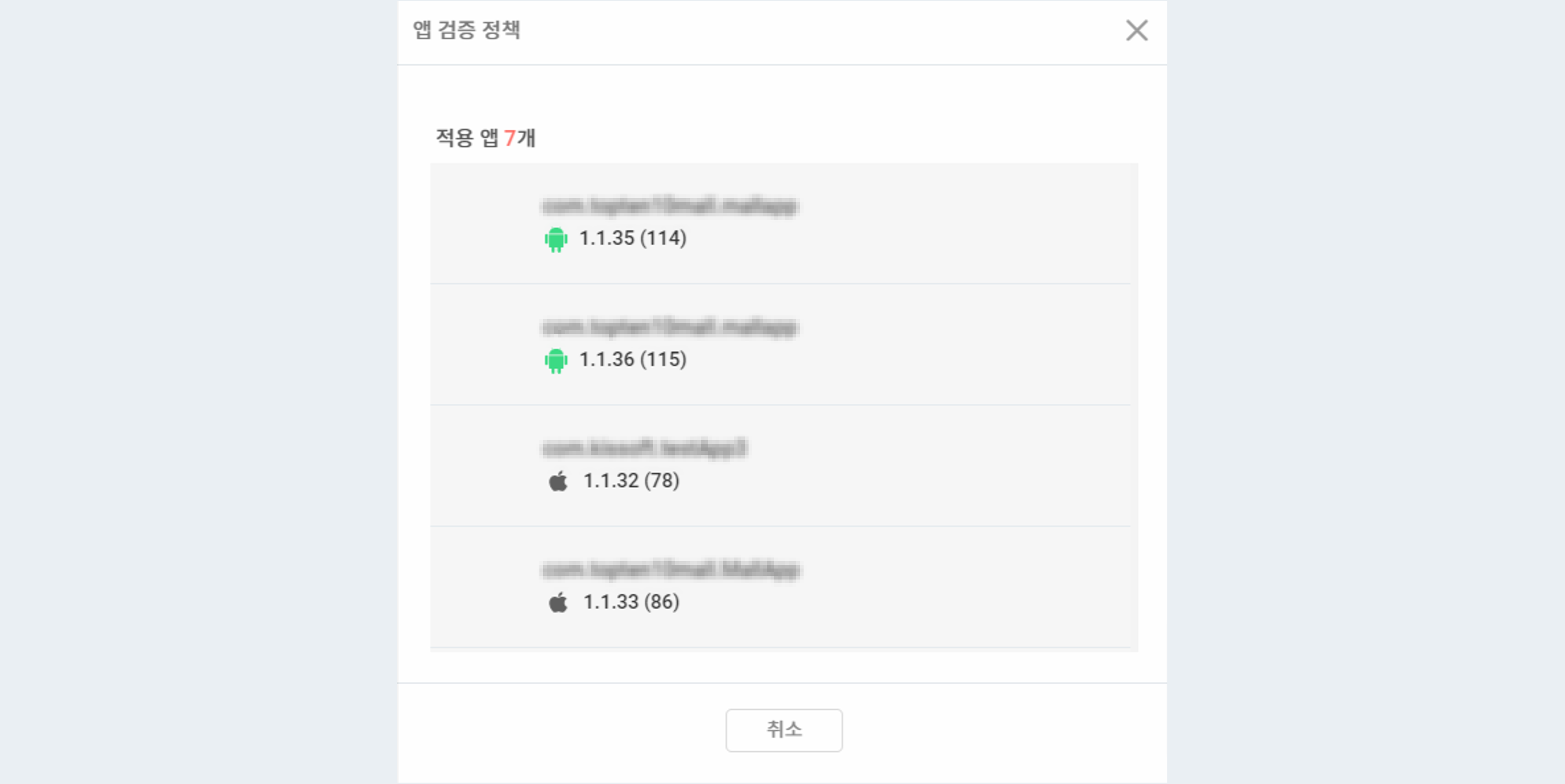
Task: Click blurred package name above version 1.1.33
Action: pyautogui.click(x=670, y=569)
